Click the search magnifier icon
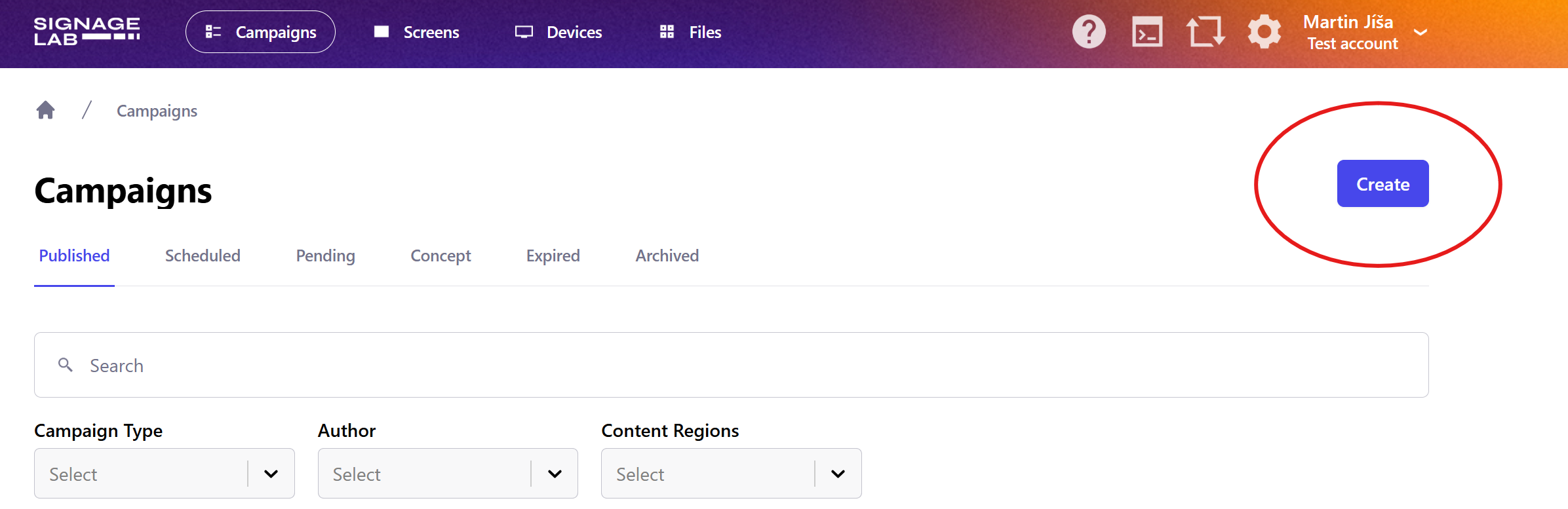Viewport: 1568px width, 509px height. (x=66, y=365)
